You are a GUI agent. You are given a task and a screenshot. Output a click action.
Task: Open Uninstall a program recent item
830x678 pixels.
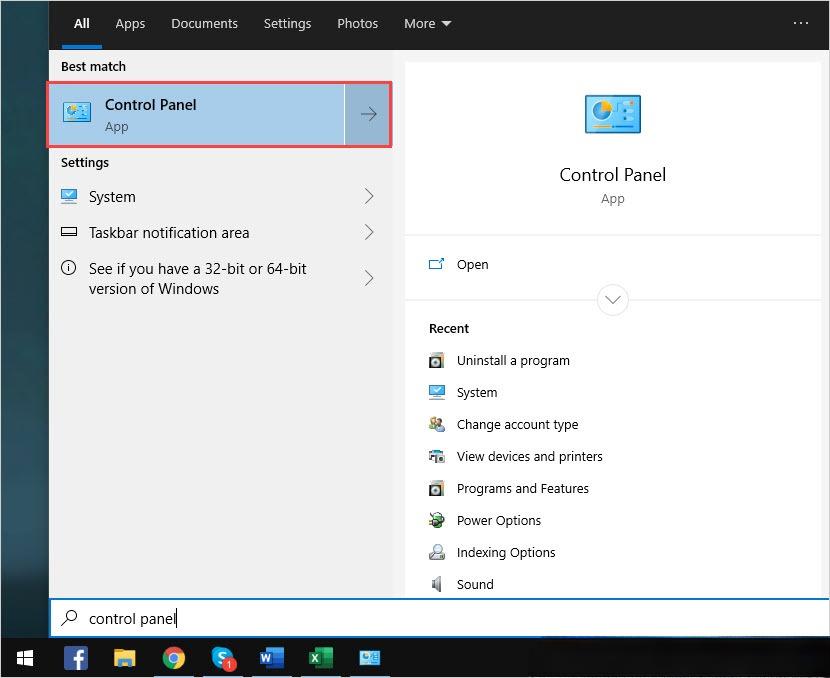coord(513,360)
